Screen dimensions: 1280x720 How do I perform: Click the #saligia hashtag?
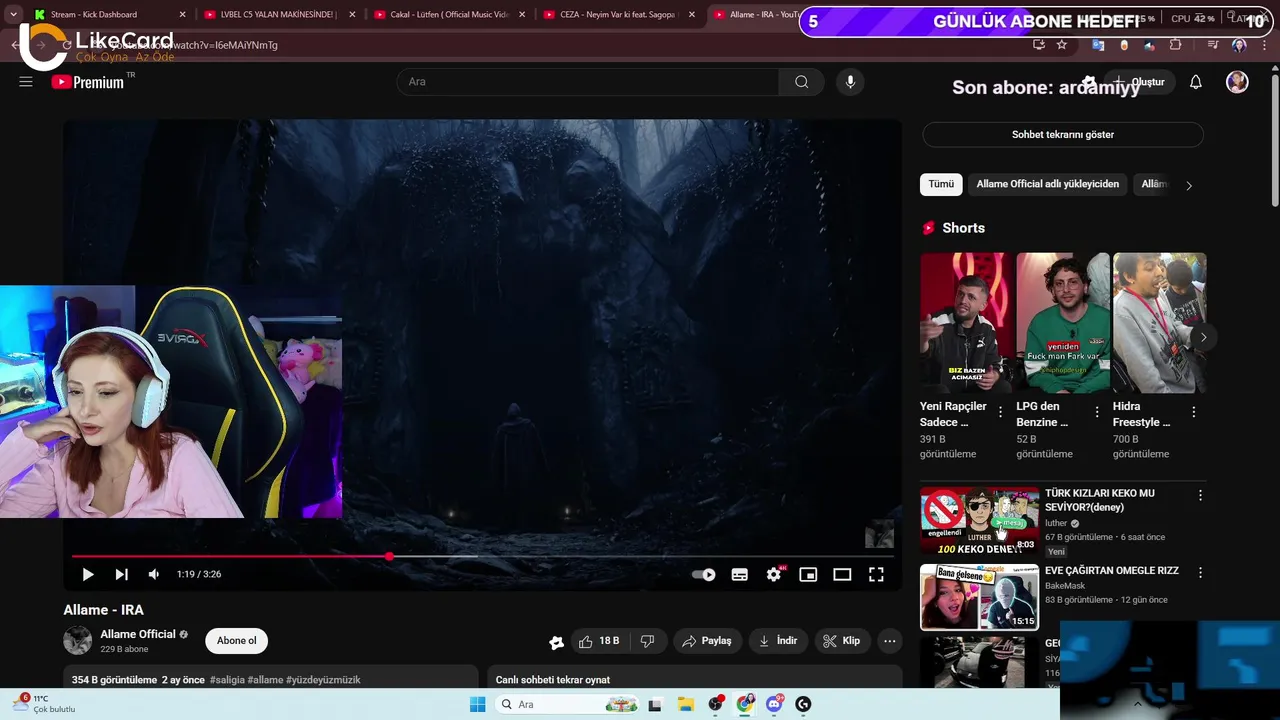[227, 680]
